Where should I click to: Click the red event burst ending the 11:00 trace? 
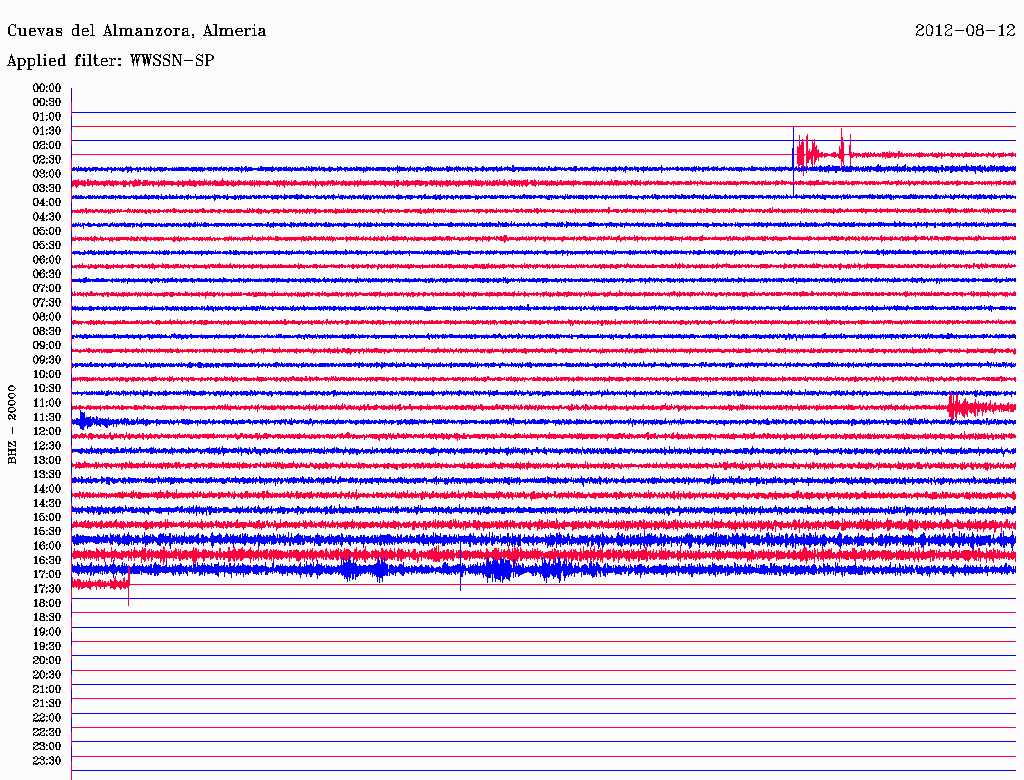[x=982, y=408]
